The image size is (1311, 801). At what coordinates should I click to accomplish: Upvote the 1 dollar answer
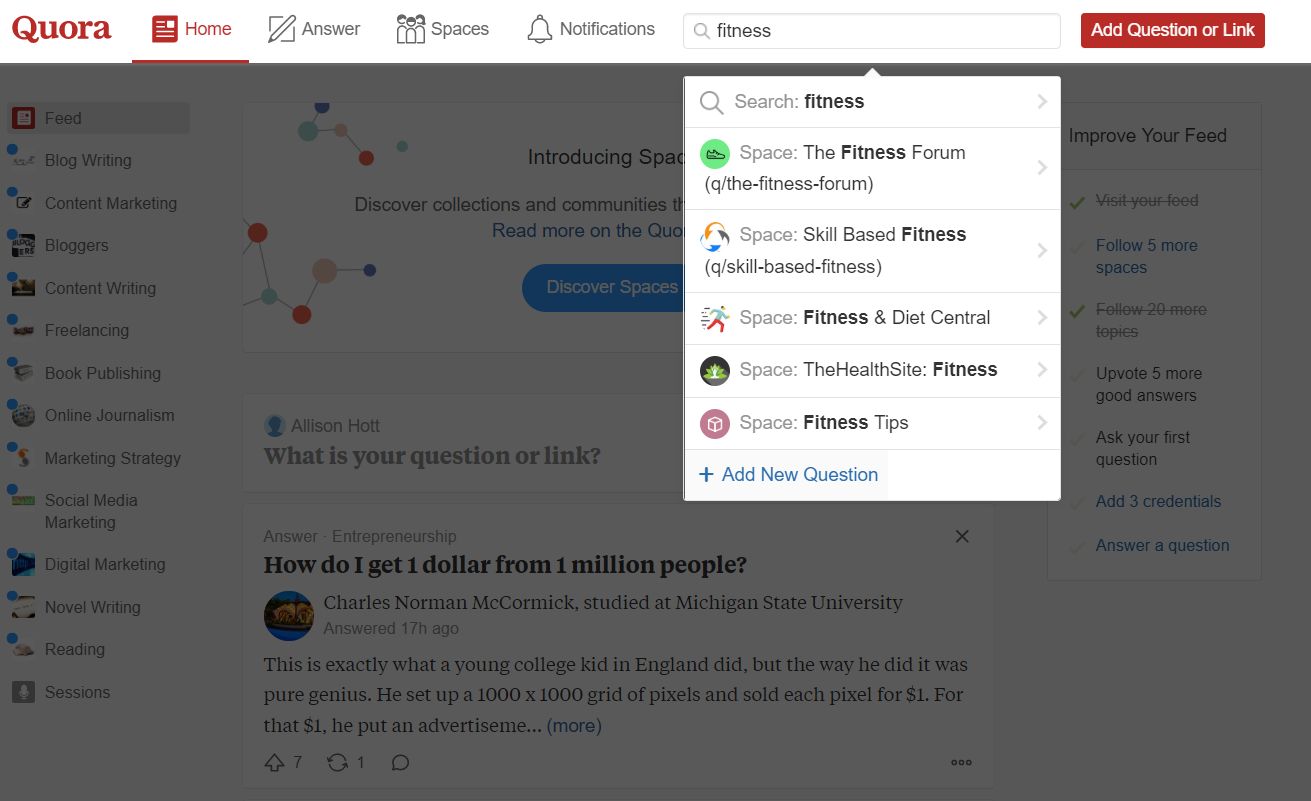coord(275,762)
